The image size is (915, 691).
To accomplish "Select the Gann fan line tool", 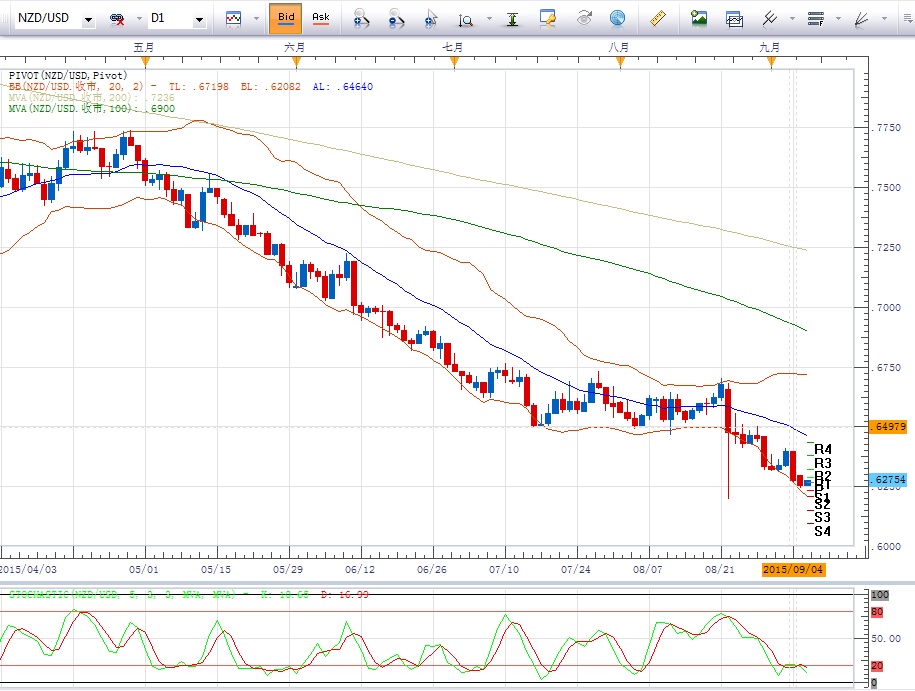I will [862, 19].
